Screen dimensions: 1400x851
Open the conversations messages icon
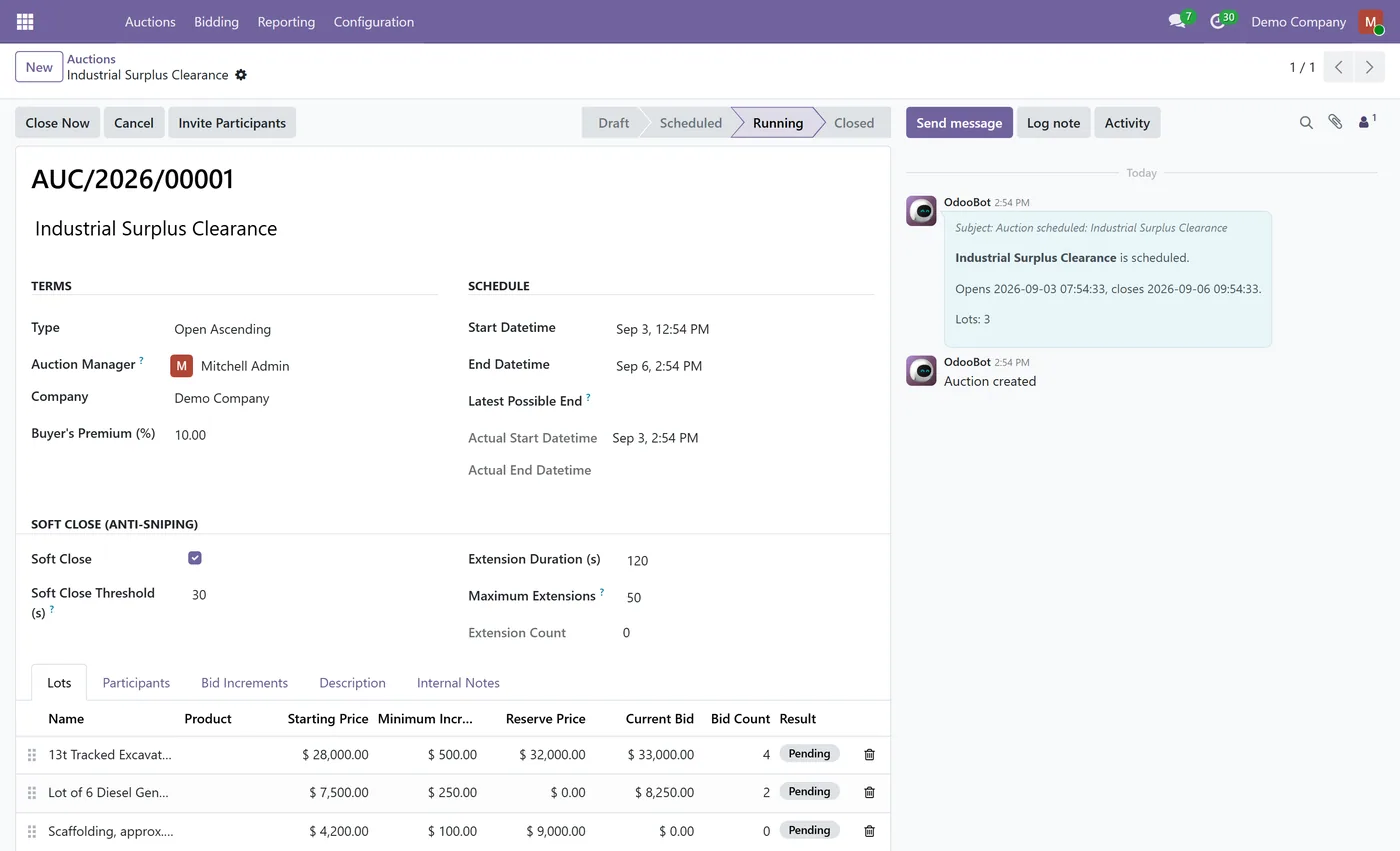[1178, 21]
